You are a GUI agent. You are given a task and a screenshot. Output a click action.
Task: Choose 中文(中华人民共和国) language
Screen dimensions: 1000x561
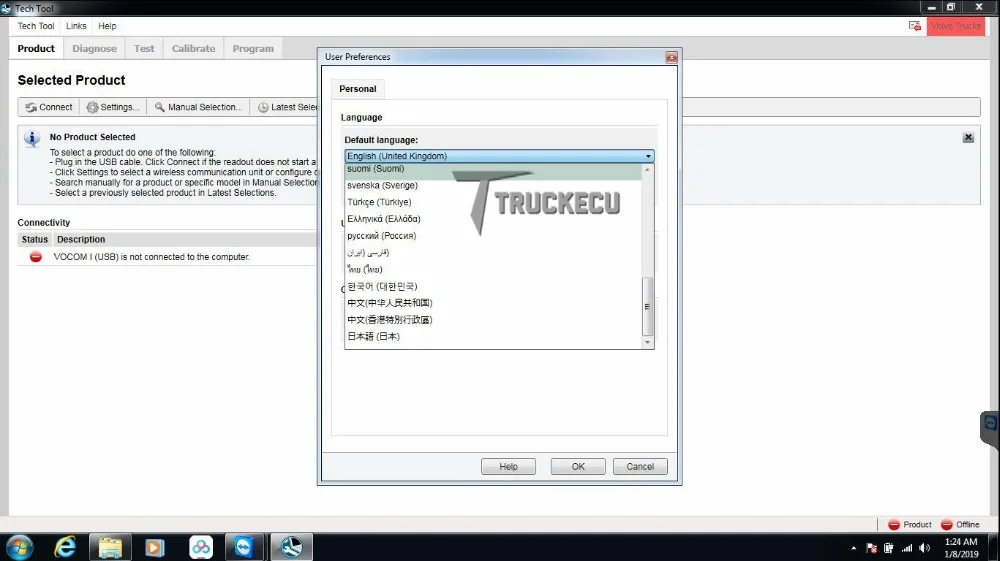[493, 303]
